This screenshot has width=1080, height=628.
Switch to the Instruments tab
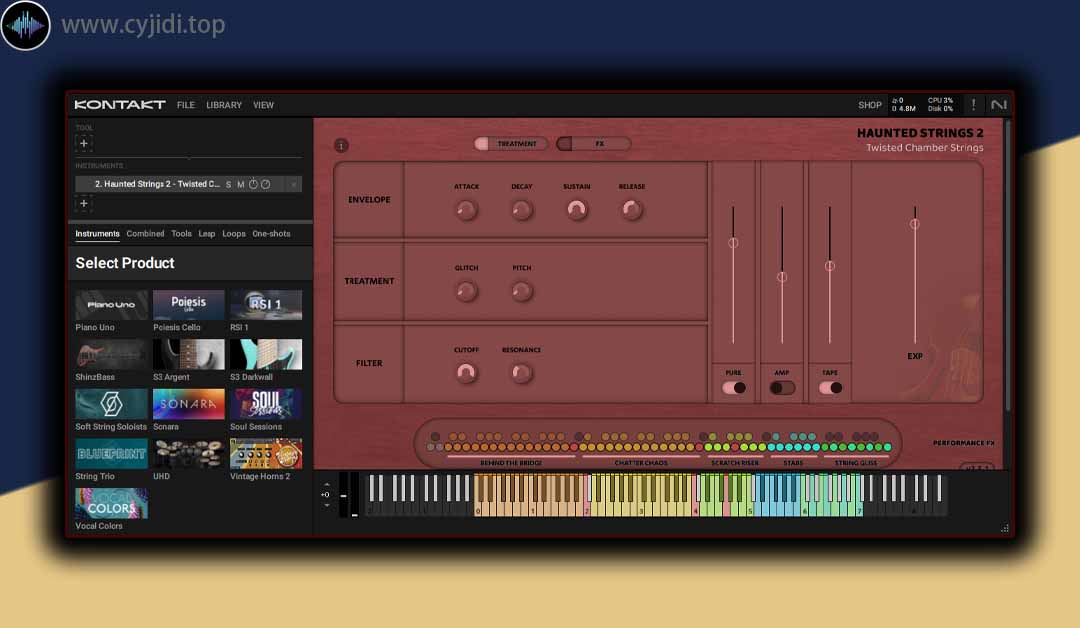point(97,234)
